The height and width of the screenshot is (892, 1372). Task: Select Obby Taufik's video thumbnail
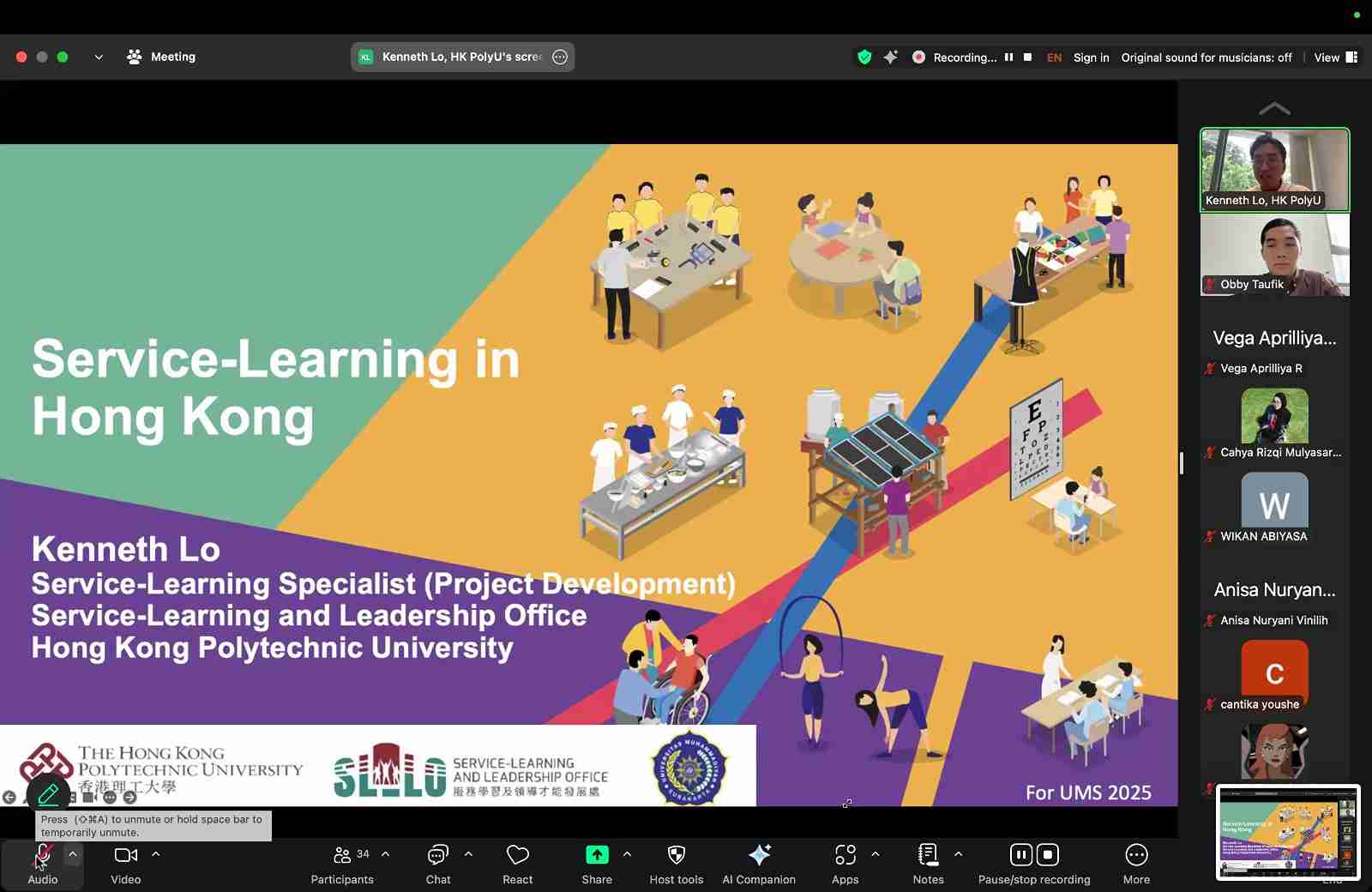pos(1275,255)
